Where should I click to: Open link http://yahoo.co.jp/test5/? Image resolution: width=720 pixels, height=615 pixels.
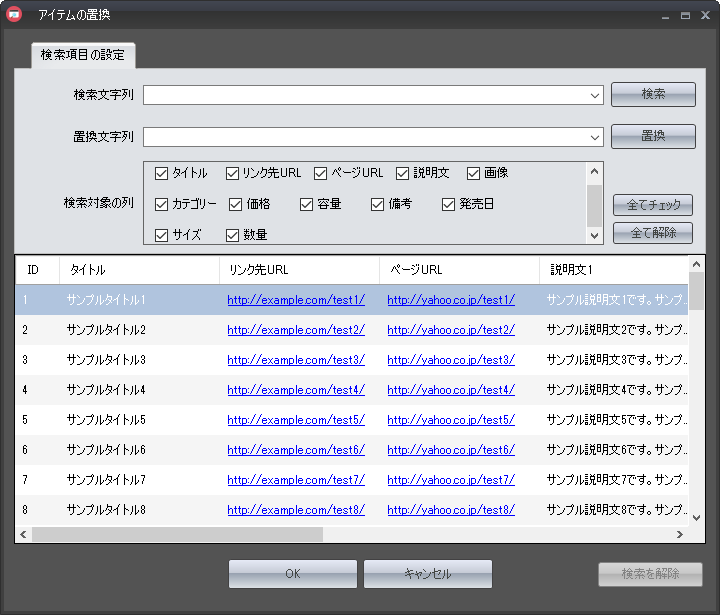tap(451, 420)
